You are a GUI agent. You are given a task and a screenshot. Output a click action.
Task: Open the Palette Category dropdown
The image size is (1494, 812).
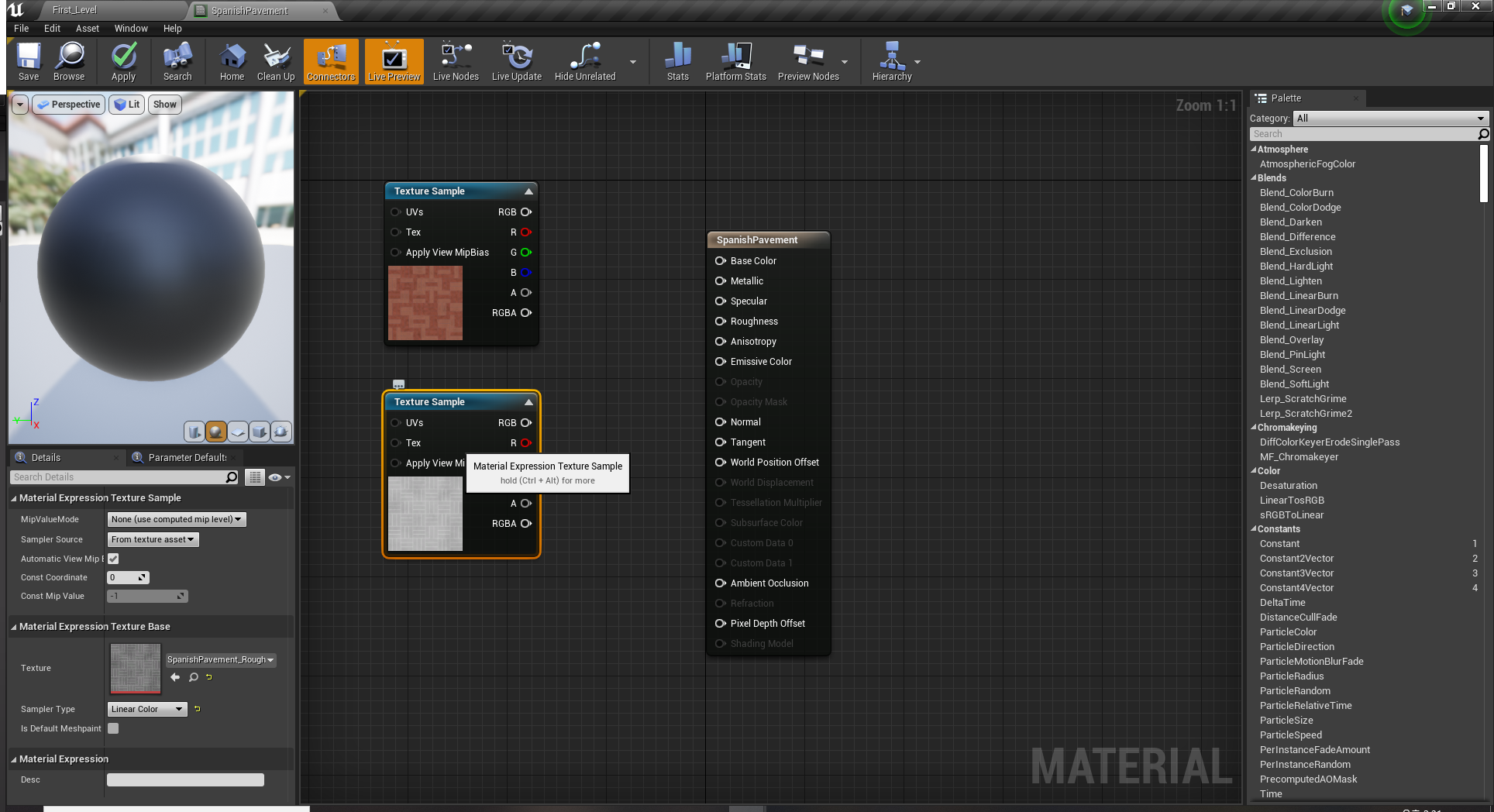click(x=1390, y=119)
